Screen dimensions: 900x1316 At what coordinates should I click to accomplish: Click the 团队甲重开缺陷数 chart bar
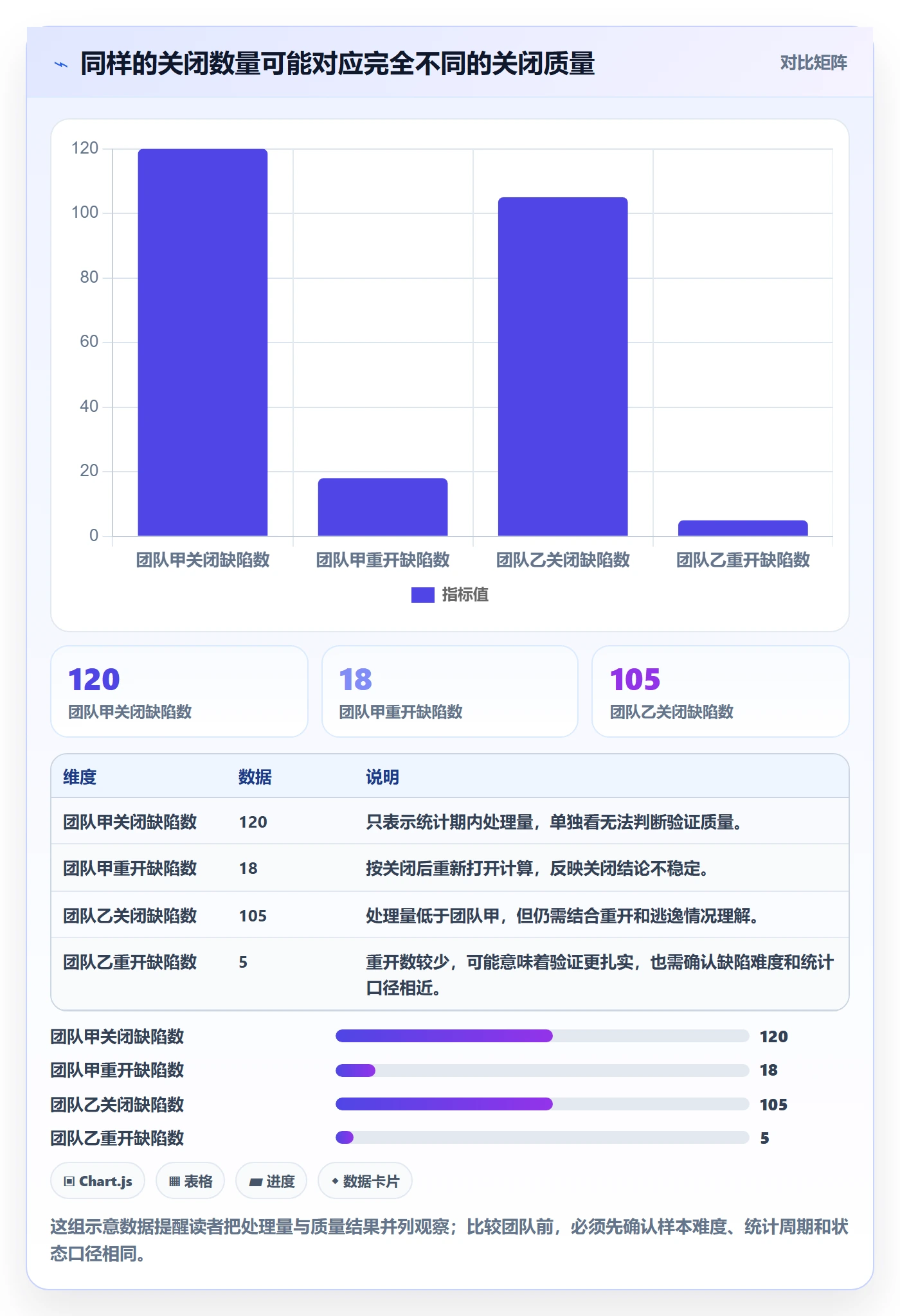coord(382,507)
